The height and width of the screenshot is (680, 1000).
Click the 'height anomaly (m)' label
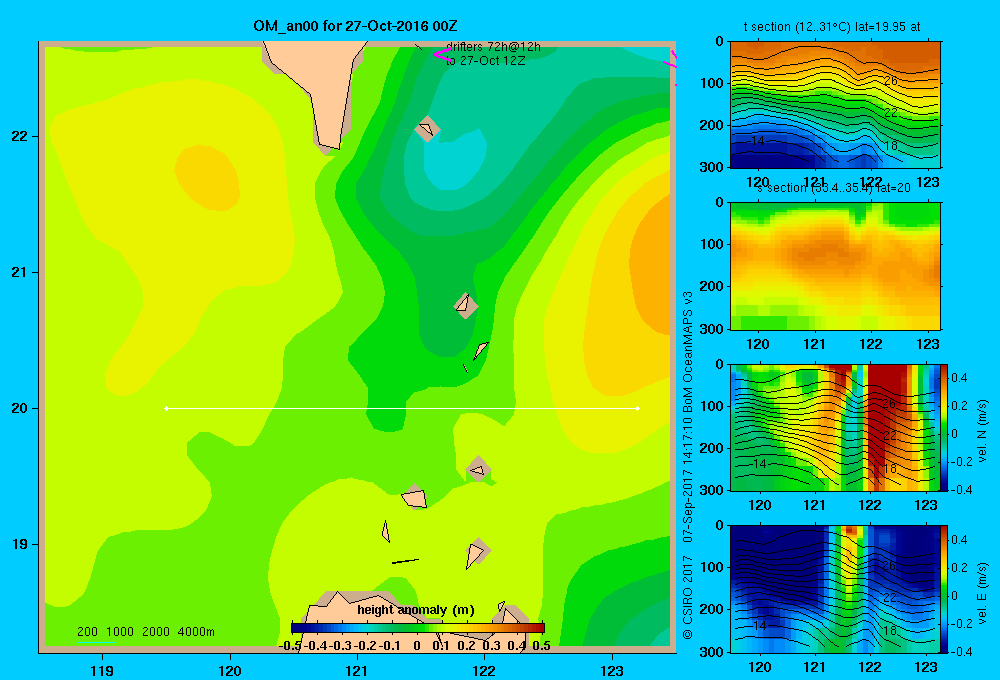coord(416,610)
